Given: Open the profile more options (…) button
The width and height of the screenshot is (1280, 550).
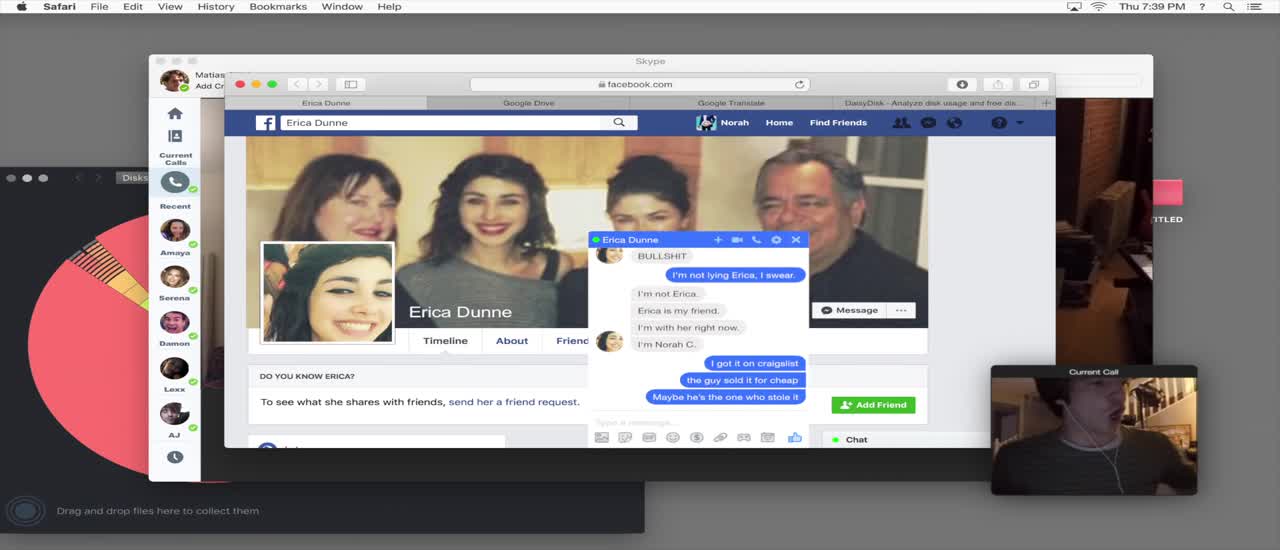Looking at the screenshot, I should click(901, 310).
